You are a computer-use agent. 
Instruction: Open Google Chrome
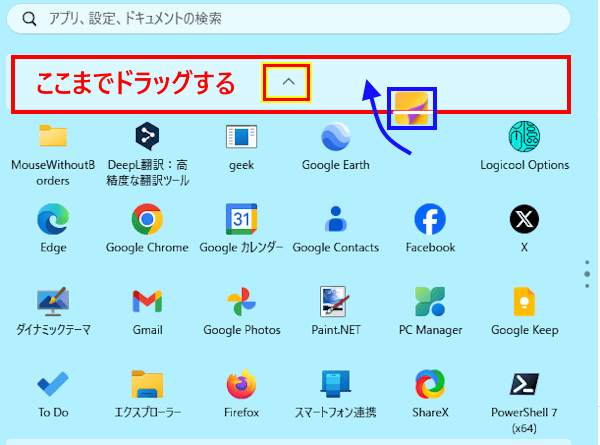tap(147, 219)
